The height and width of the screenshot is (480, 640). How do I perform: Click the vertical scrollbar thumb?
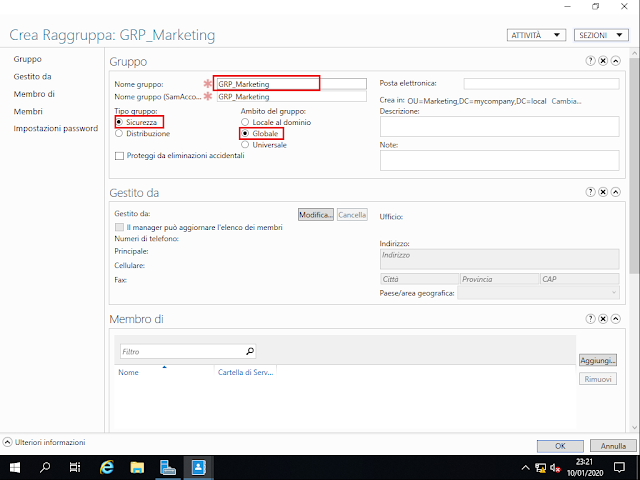click(634, 165)
